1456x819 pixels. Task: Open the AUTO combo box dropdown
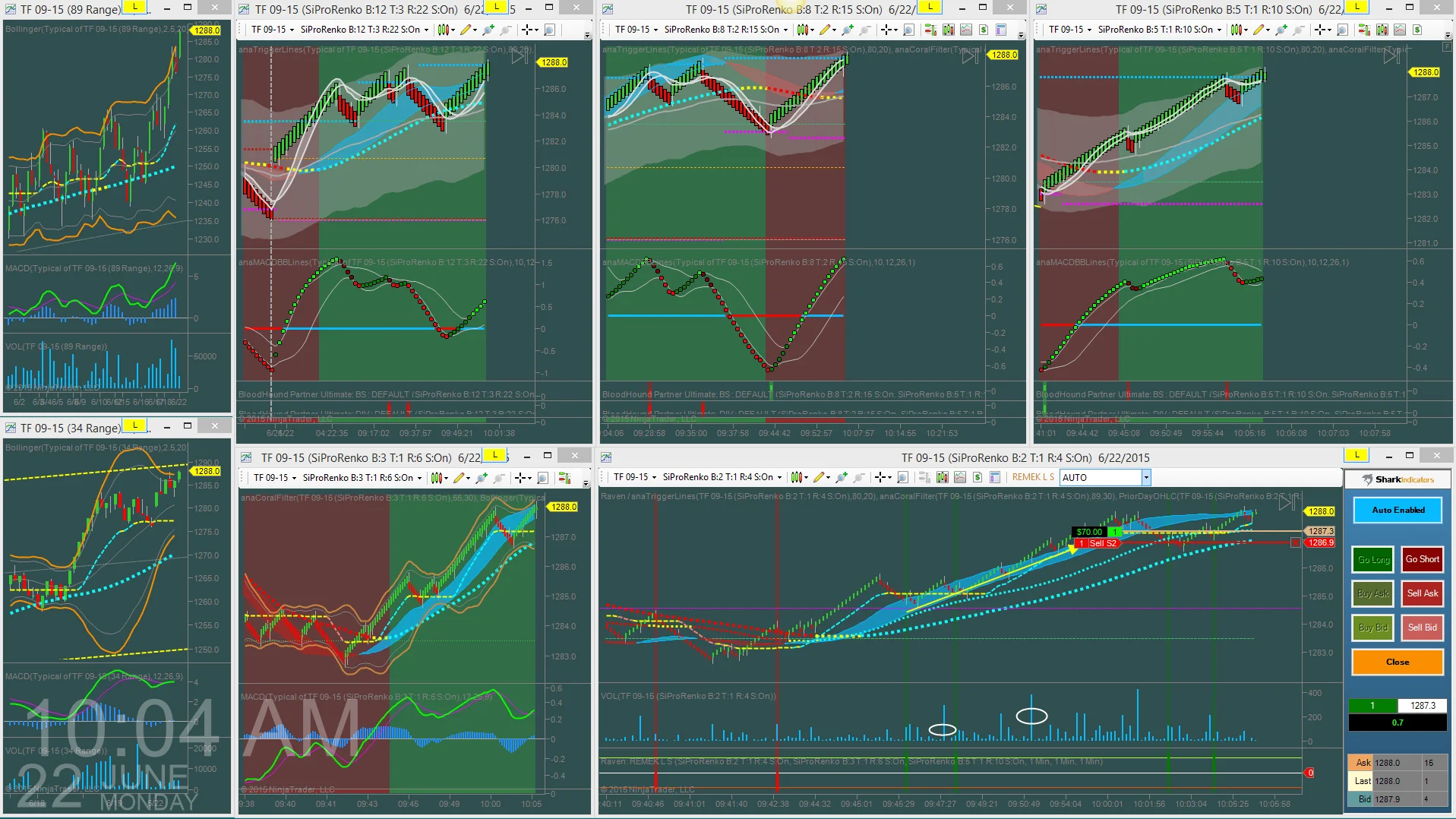point(1146,477)
